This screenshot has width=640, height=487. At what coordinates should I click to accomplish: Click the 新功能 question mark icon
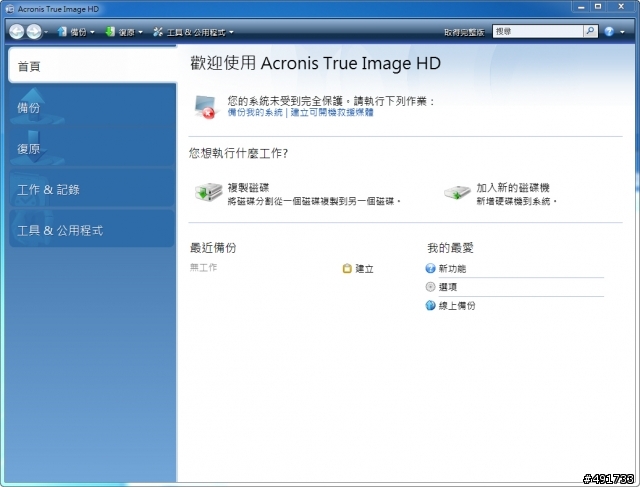(x=430, y=268)
